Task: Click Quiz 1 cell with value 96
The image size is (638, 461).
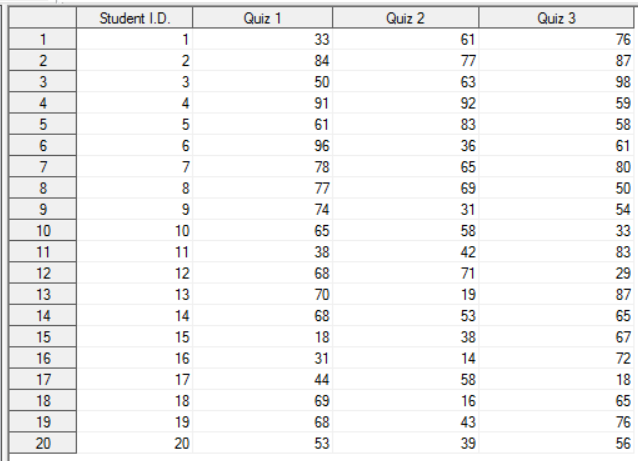Action: tap(262, 146)
